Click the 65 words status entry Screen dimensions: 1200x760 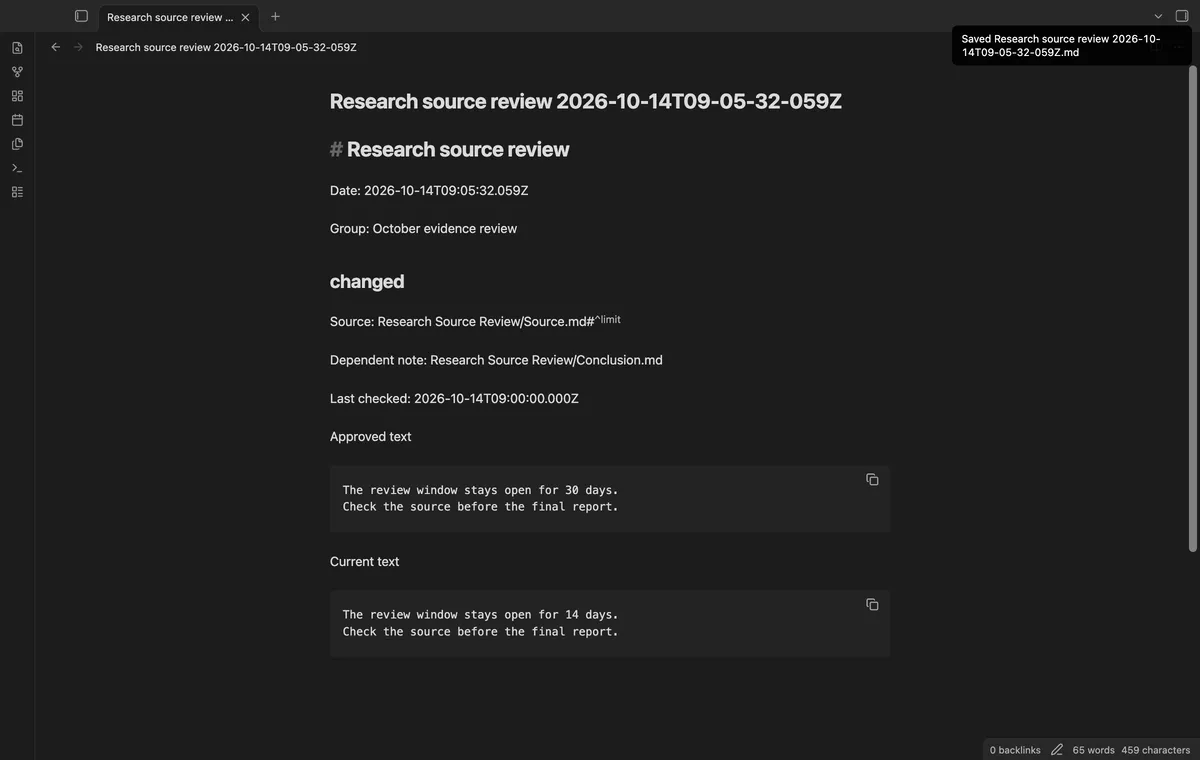pyautogui.click(x=1093, y=750)
